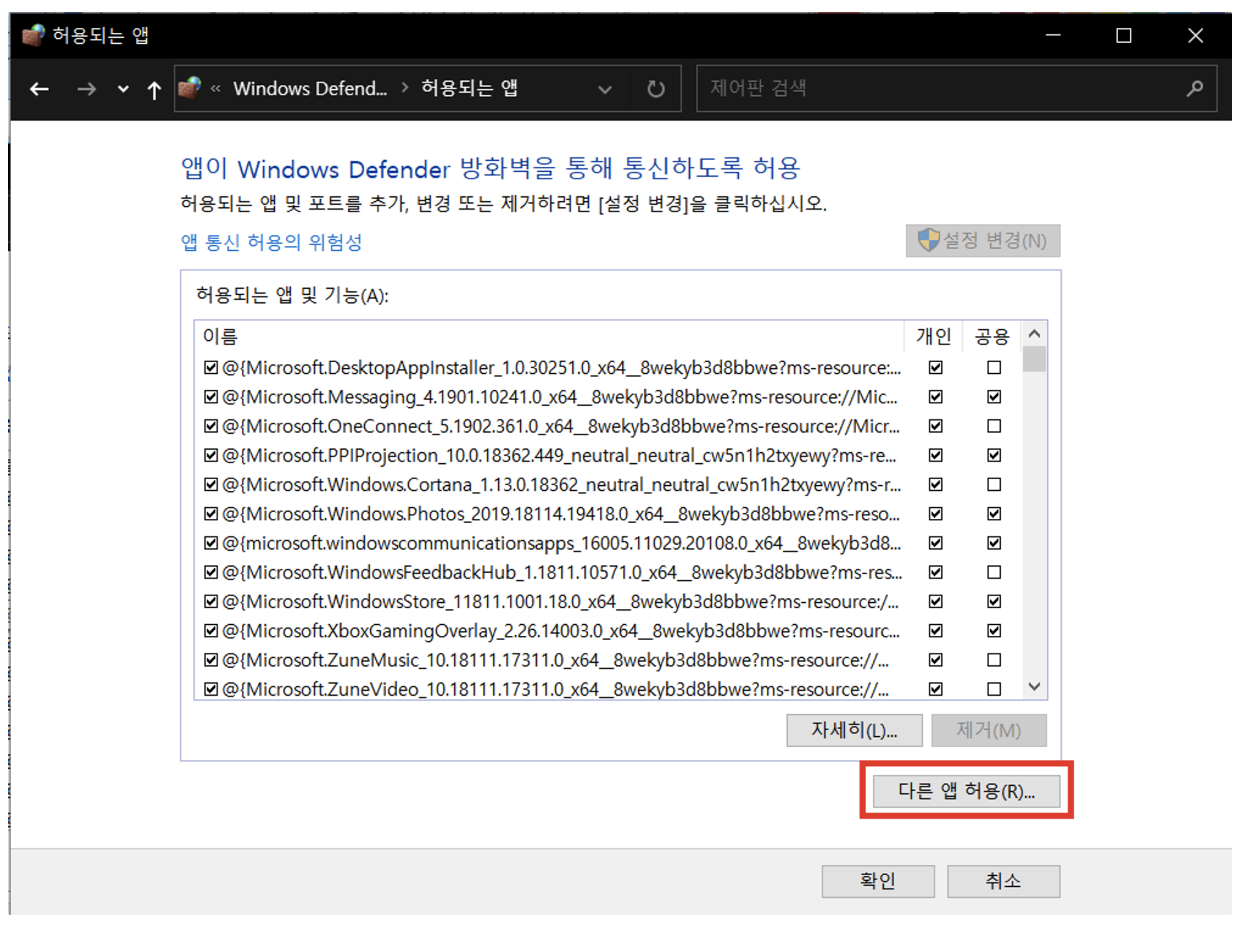This screenshot has height=940, width=1252.
Task: Click in the 제어판 검색 field
Action: tap(940, 88)
